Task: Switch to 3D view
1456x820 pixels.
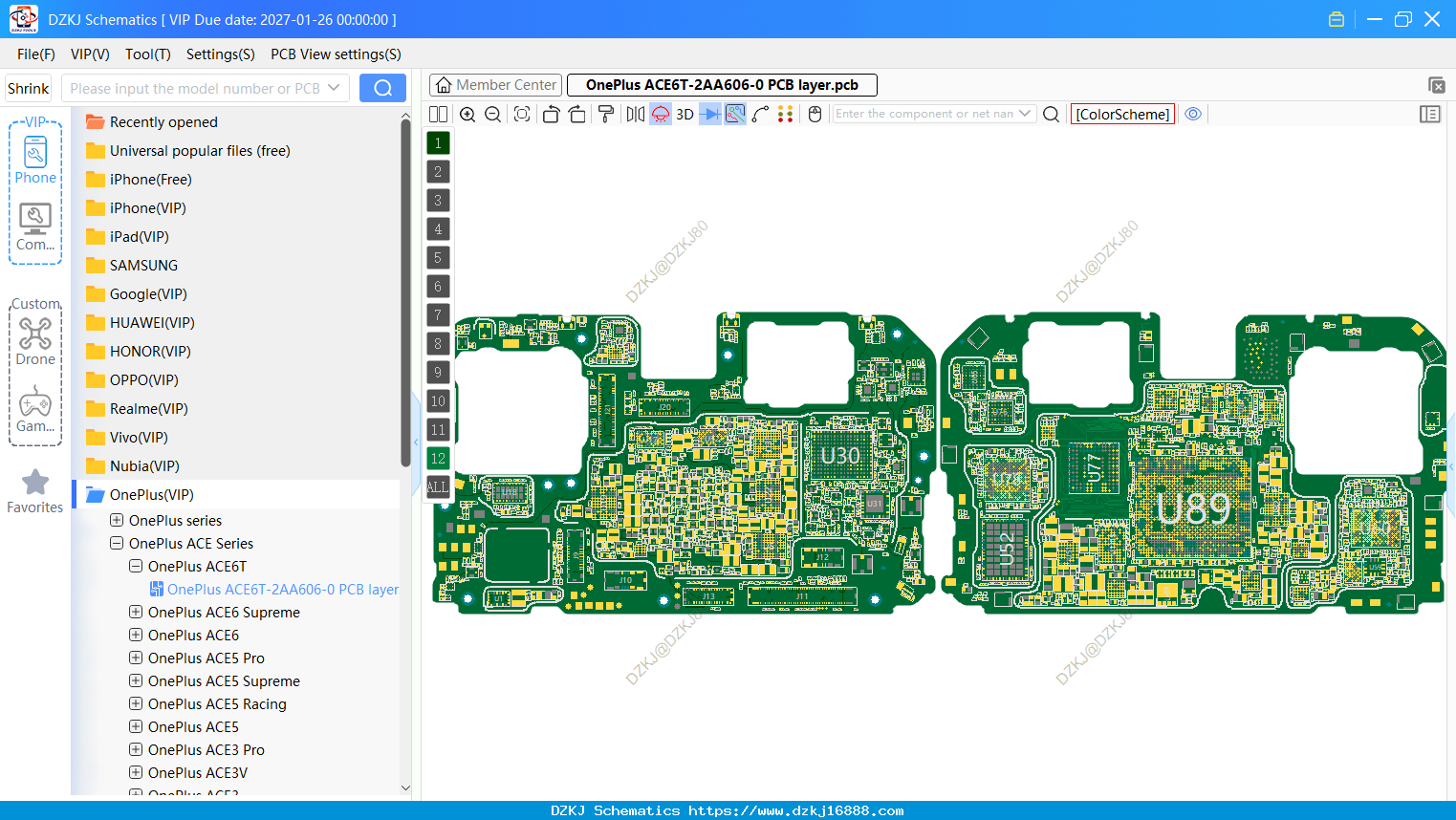Action: [x=685, y=114]
